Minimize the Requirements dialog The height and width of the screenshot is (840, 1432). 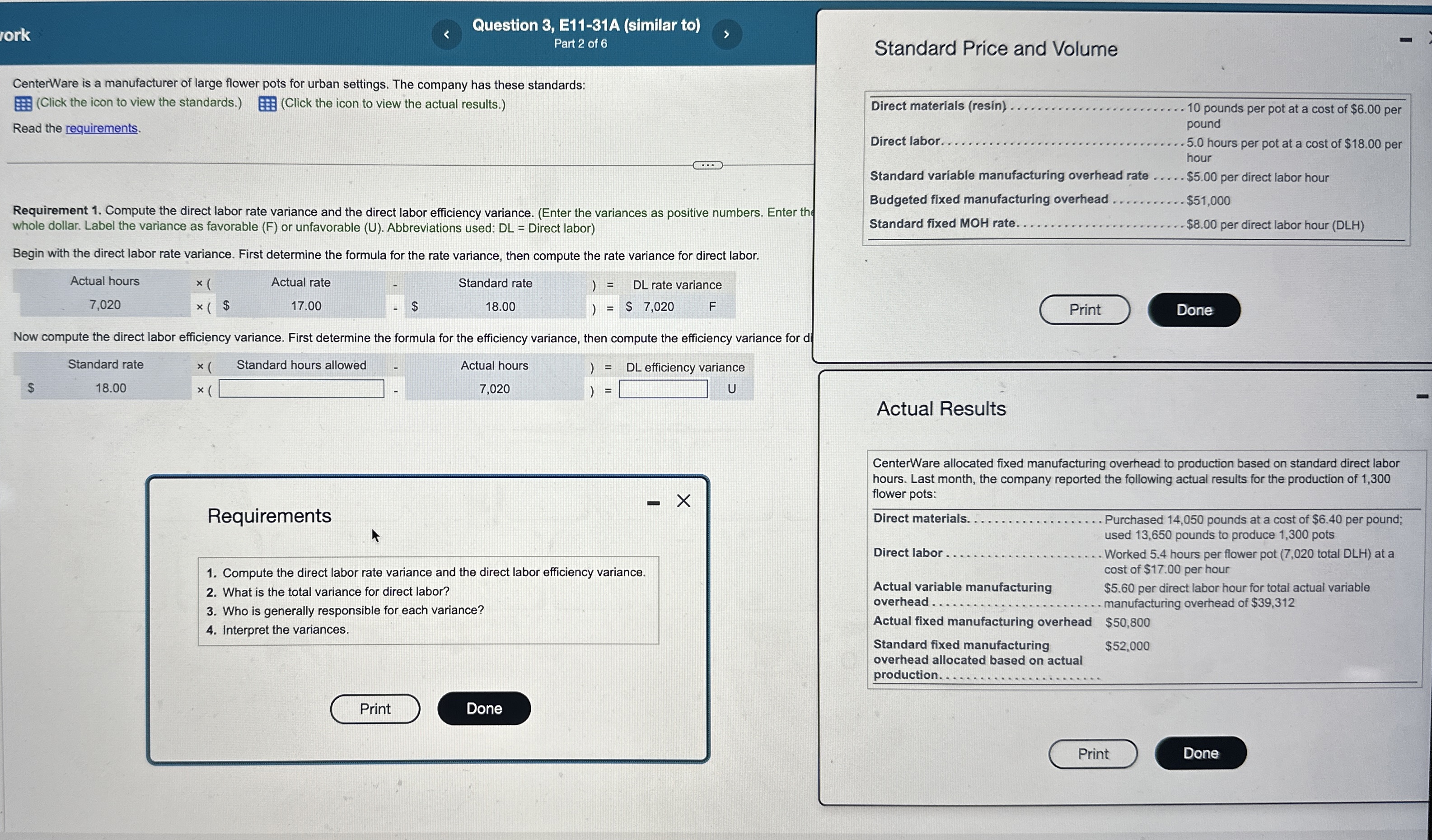(x=654, y=503)
